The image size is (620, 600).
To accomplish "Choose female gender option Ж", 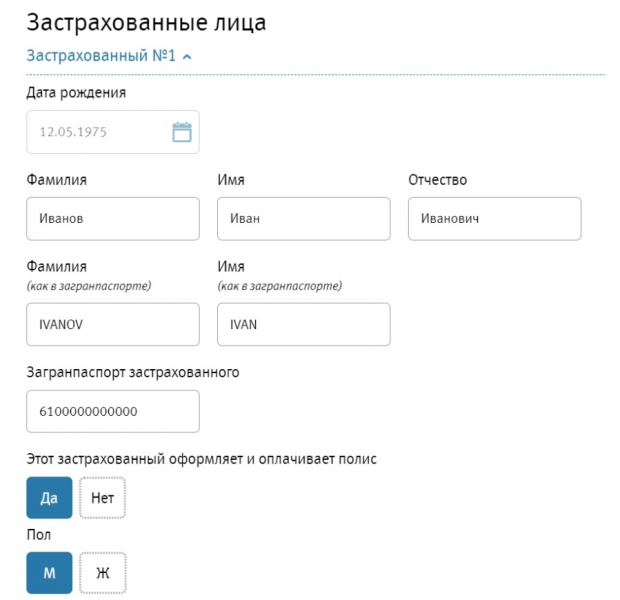I will click(102, 573).
